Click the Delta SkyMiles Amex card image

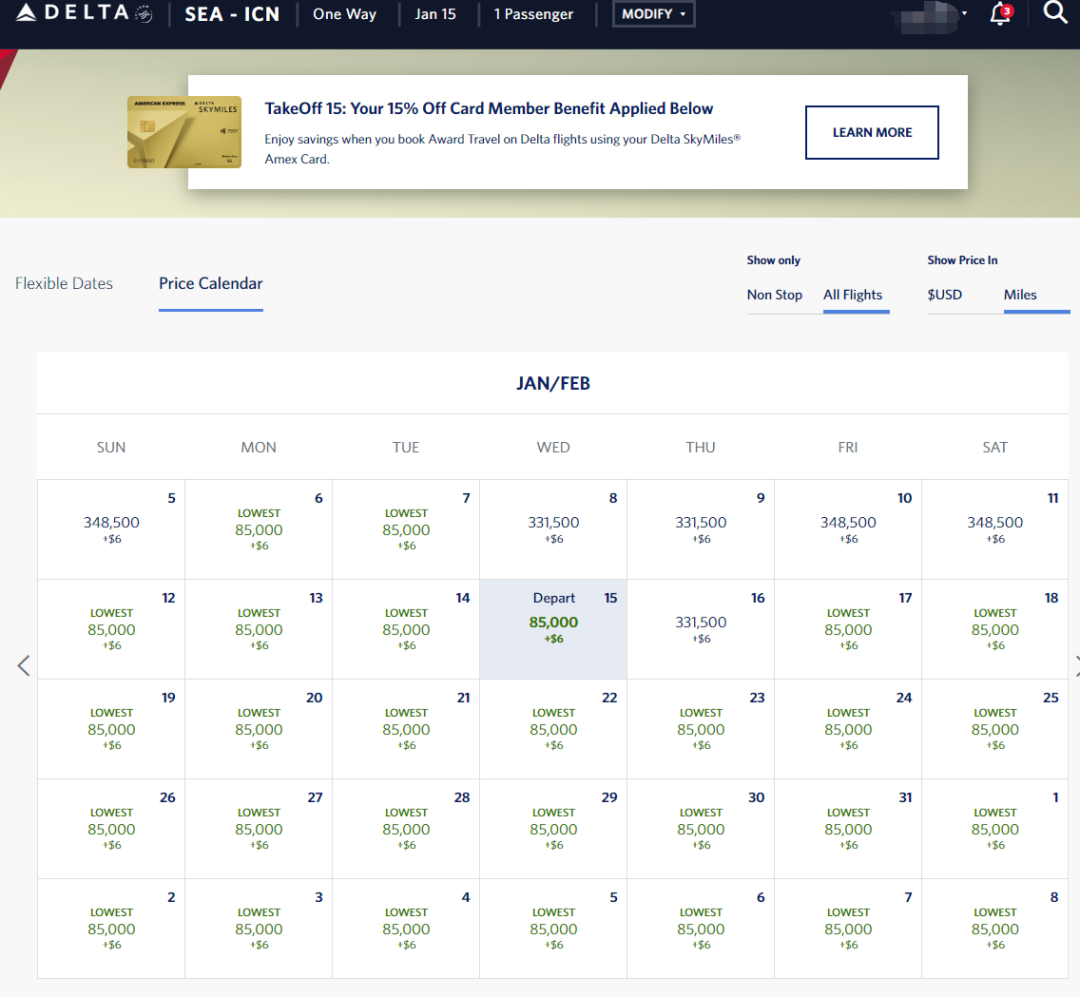click(184, 132)
